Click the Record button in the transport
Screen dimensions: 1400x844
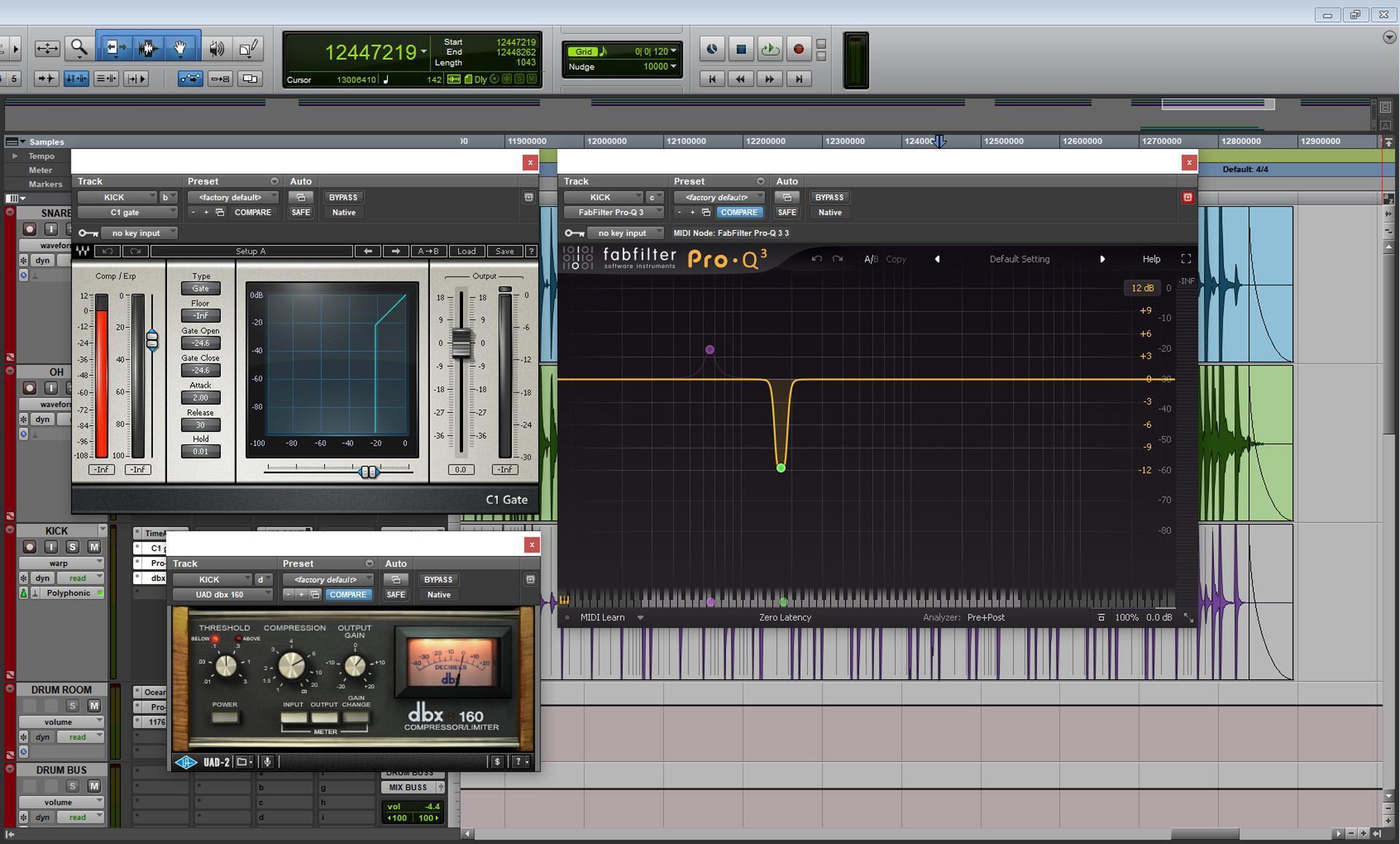tap(798, 49)
